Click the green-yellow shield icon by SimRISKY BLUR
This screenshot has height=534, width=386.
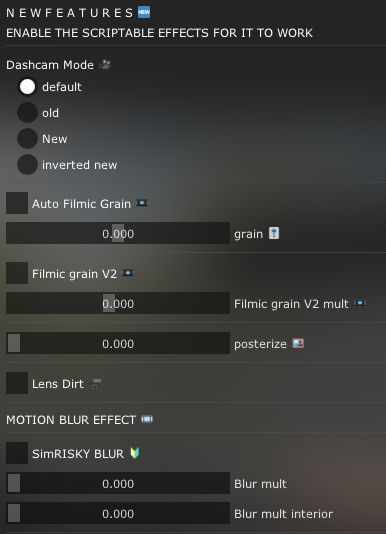click(135, 453)
